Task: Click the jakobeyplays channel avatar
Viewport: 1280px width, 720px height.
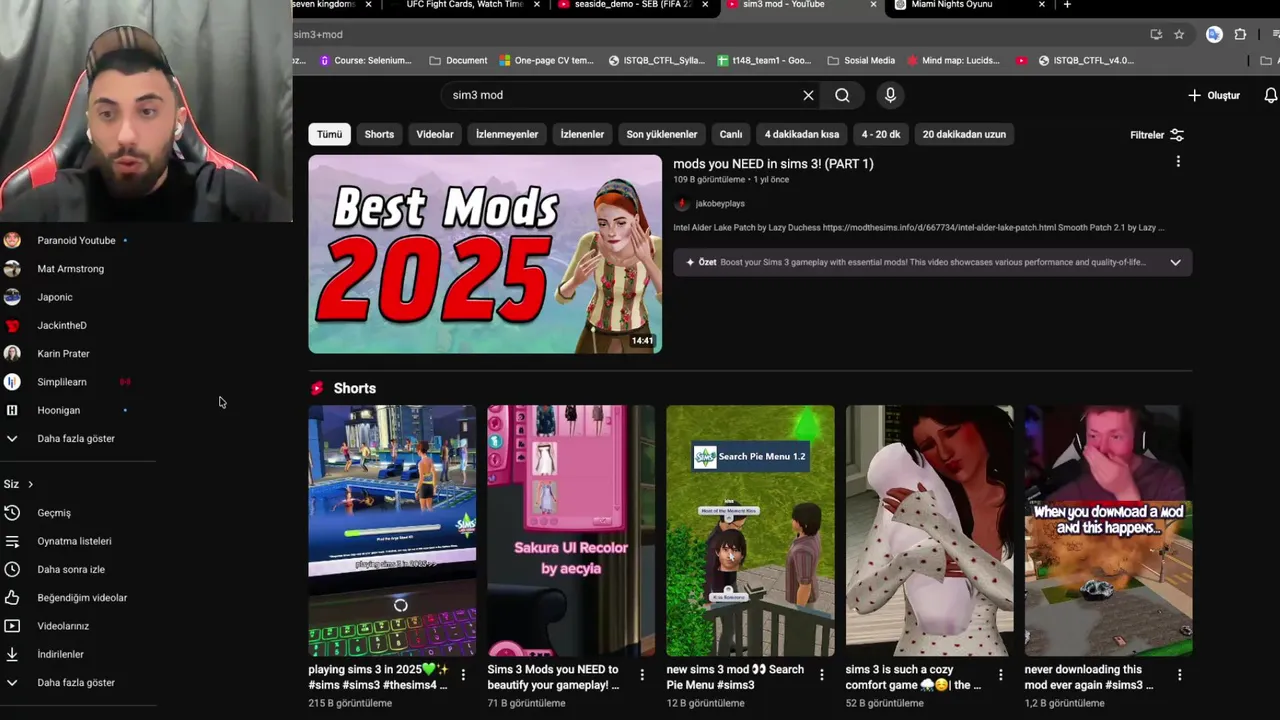Action: click(x=682, y=204)
